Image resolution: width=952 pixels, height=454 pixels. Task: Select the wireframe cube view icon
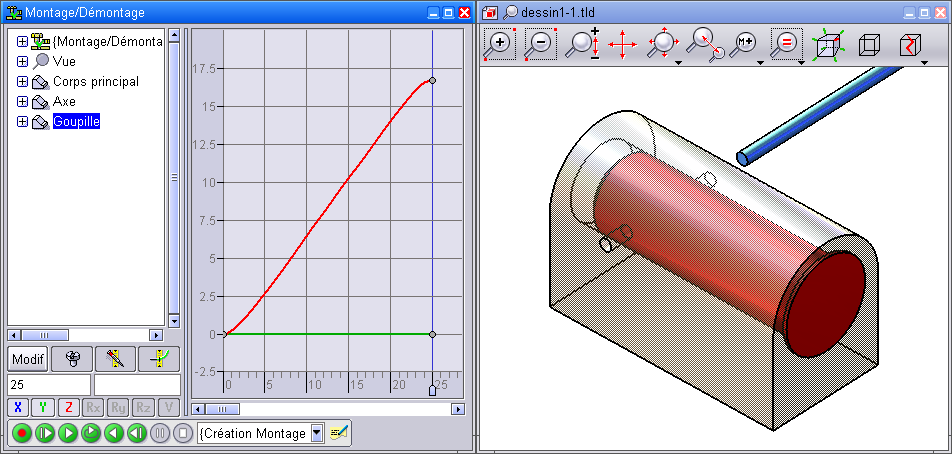pos(868,44)
